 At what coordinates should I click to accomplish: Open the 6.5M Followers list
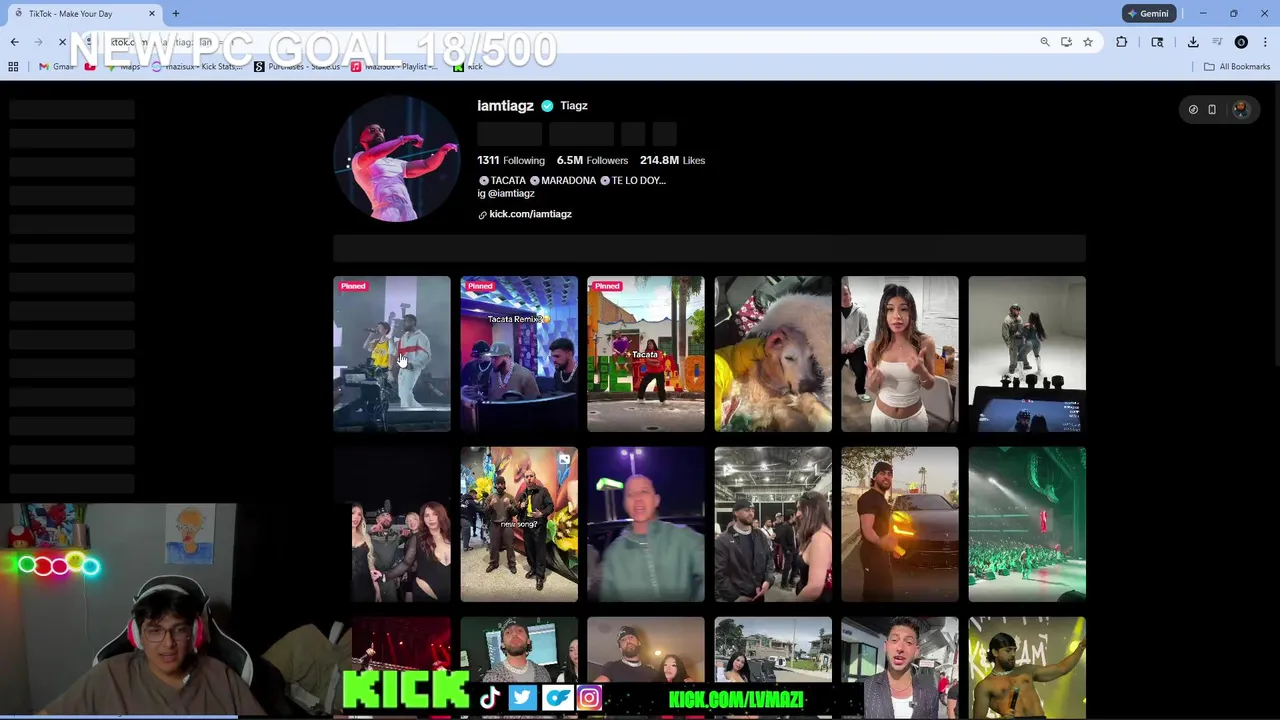pos(592,160)
